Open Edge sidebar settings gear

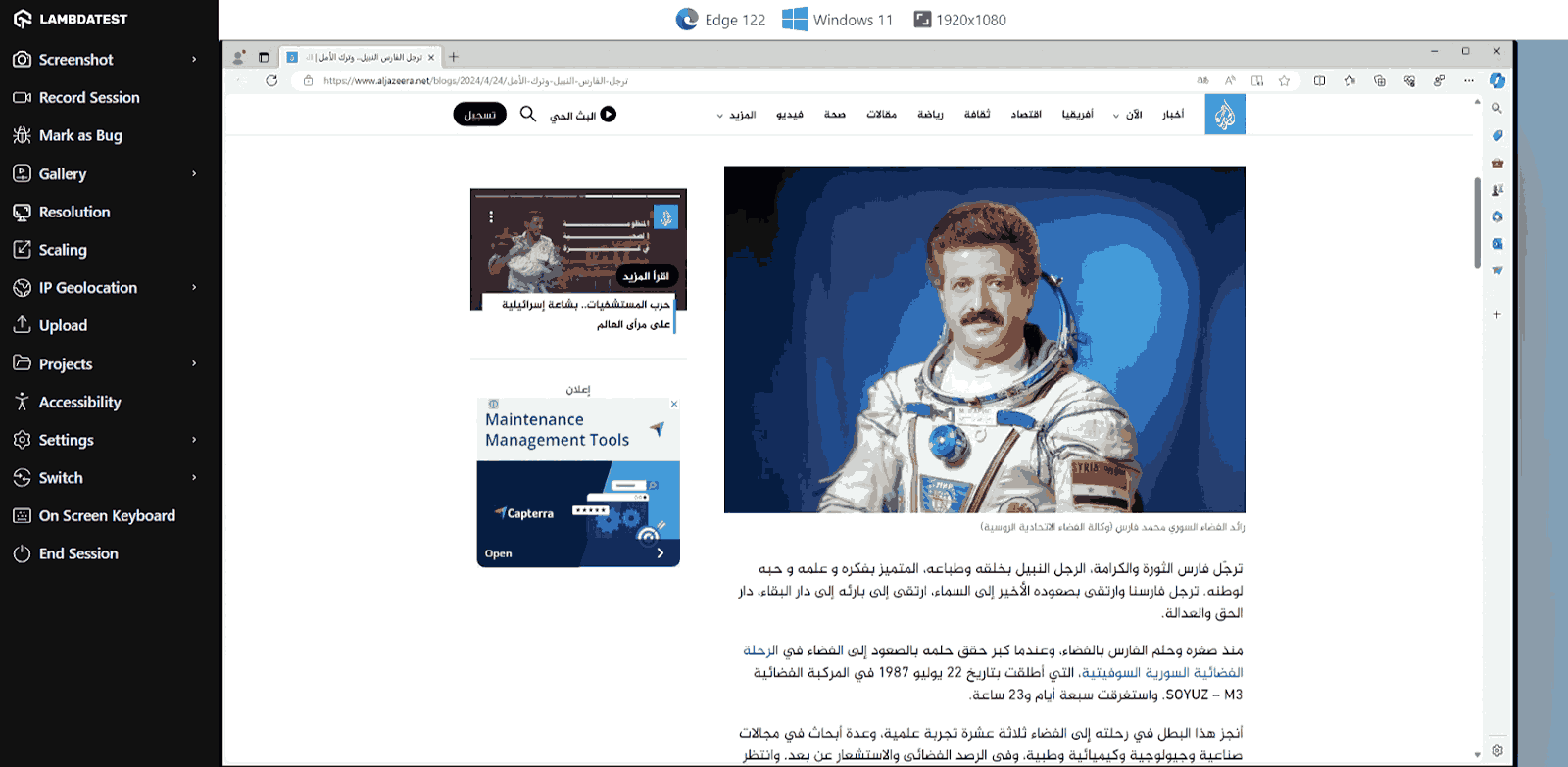[1496, 751]
